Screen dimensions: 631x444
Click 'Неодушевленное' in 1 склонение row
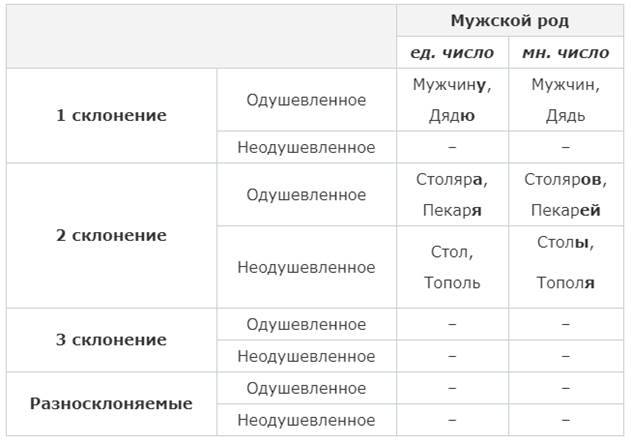(306, 148)
